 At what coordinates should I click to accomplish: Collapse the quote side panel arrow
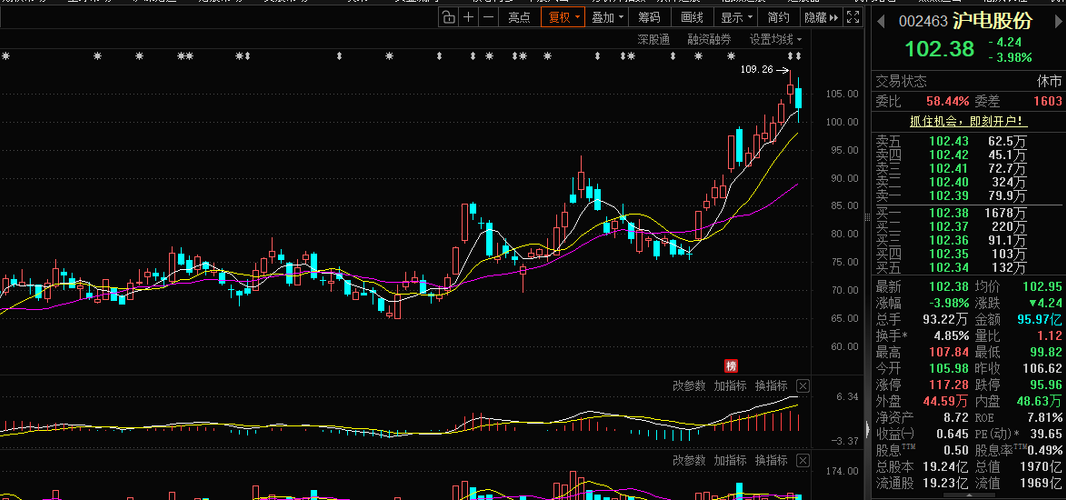(867, 430)
